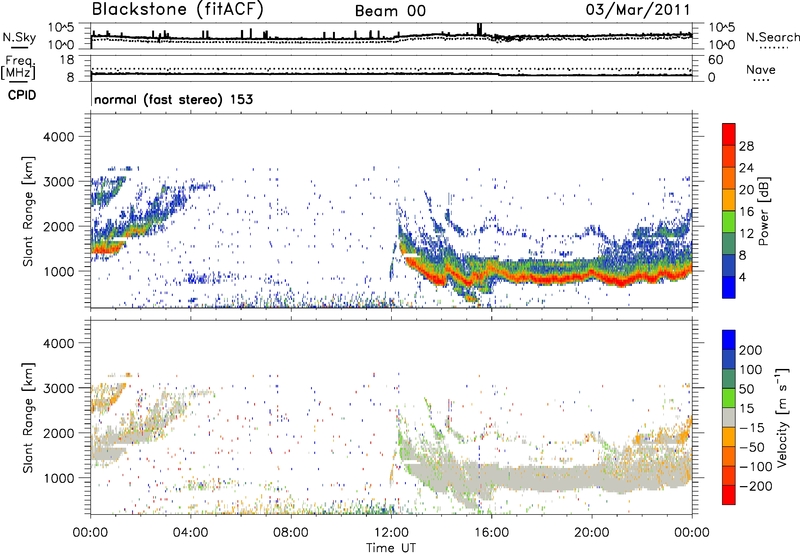Screen dimensions: 800x554
Task: Click 'Slant Range [km]' label of power panel
Action: (x=28, y=211)
